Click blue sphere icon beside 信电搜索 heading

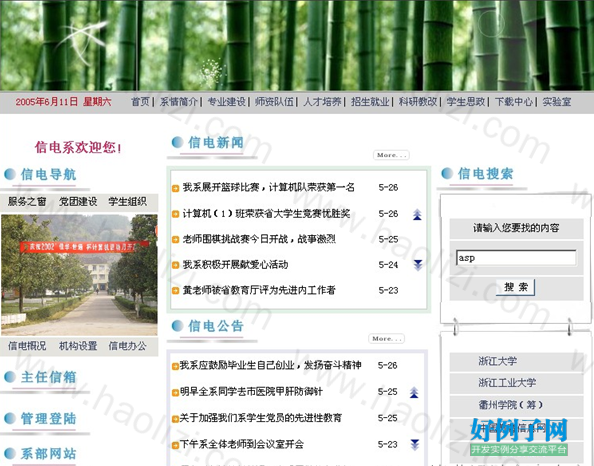coord(447,174)
